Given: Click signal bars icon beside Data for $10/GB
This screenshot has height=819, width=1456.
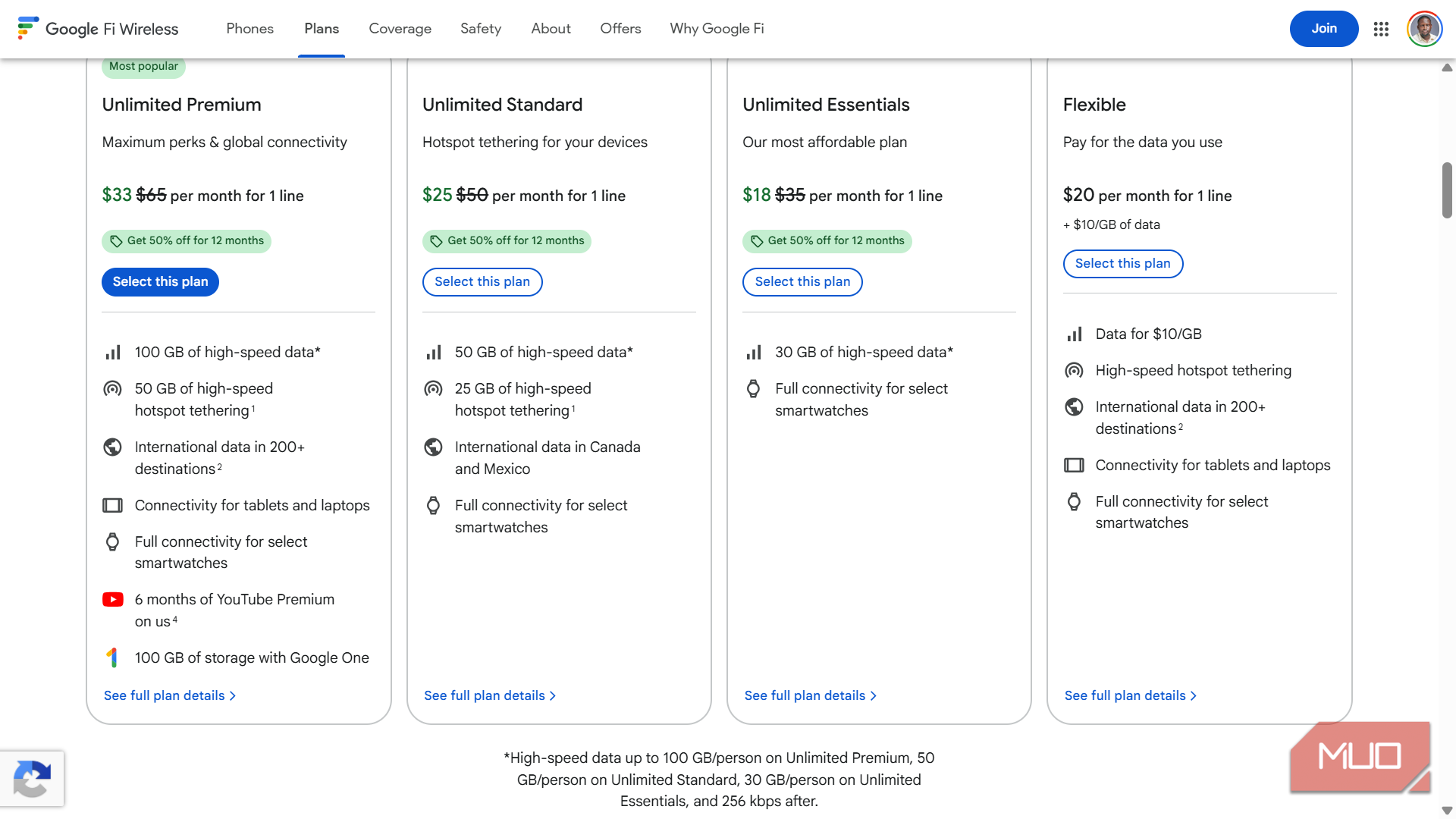Looking at the screenshot, I should (1074, 334).
